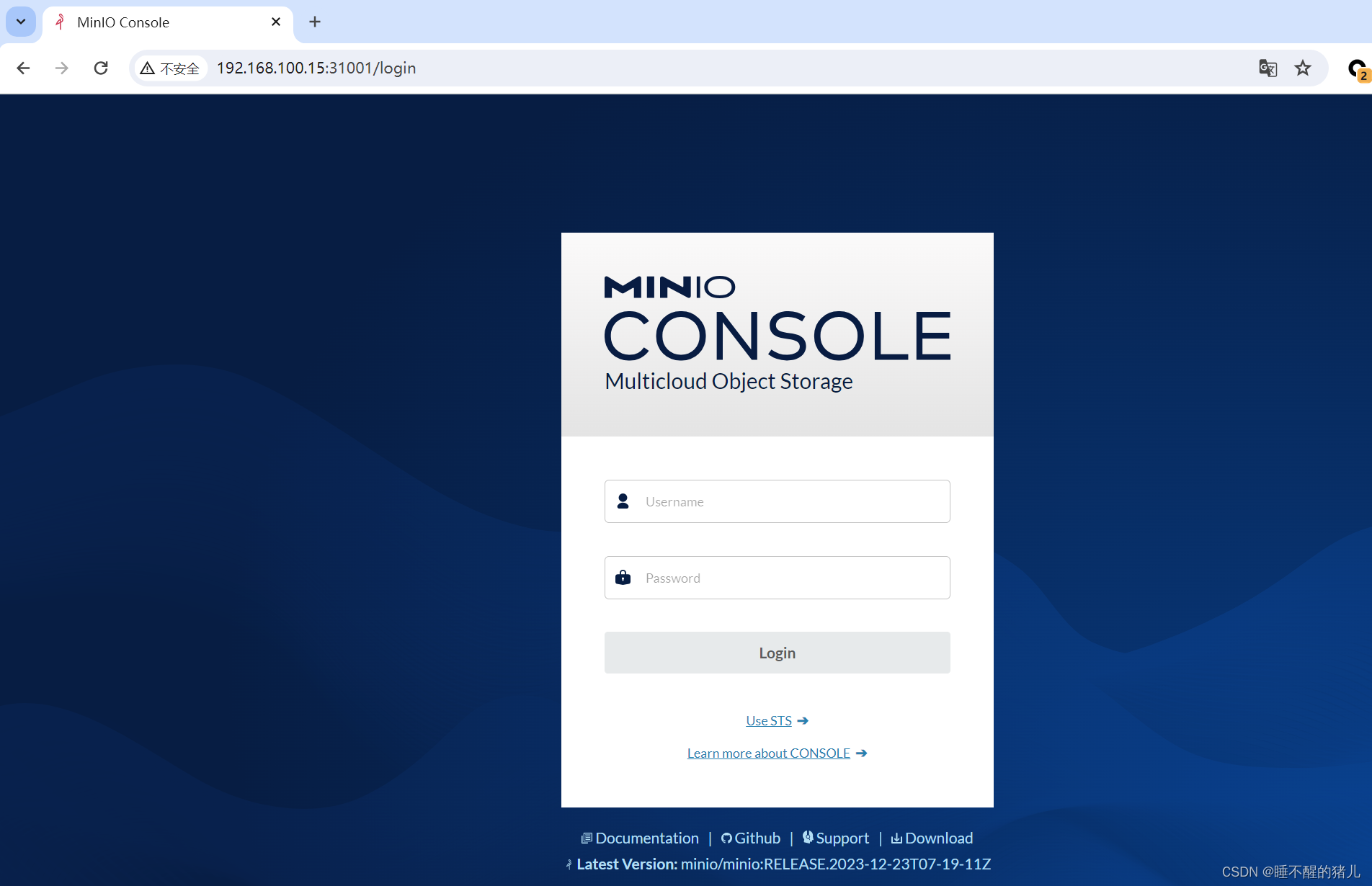Open the Use STS link
This screenshot has width=1372, height=886.
[x=769, y=720]
